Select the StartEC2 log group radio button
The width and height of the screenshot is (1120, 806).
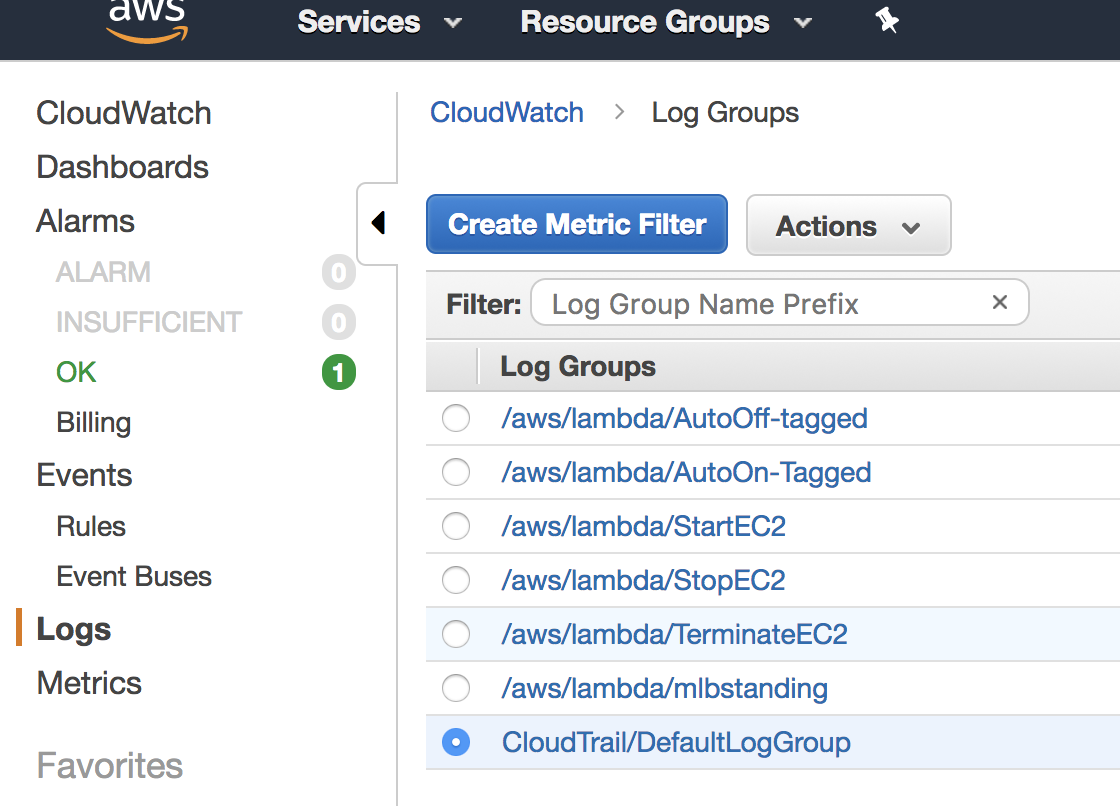pyautogui.click(x=456, y=526)
